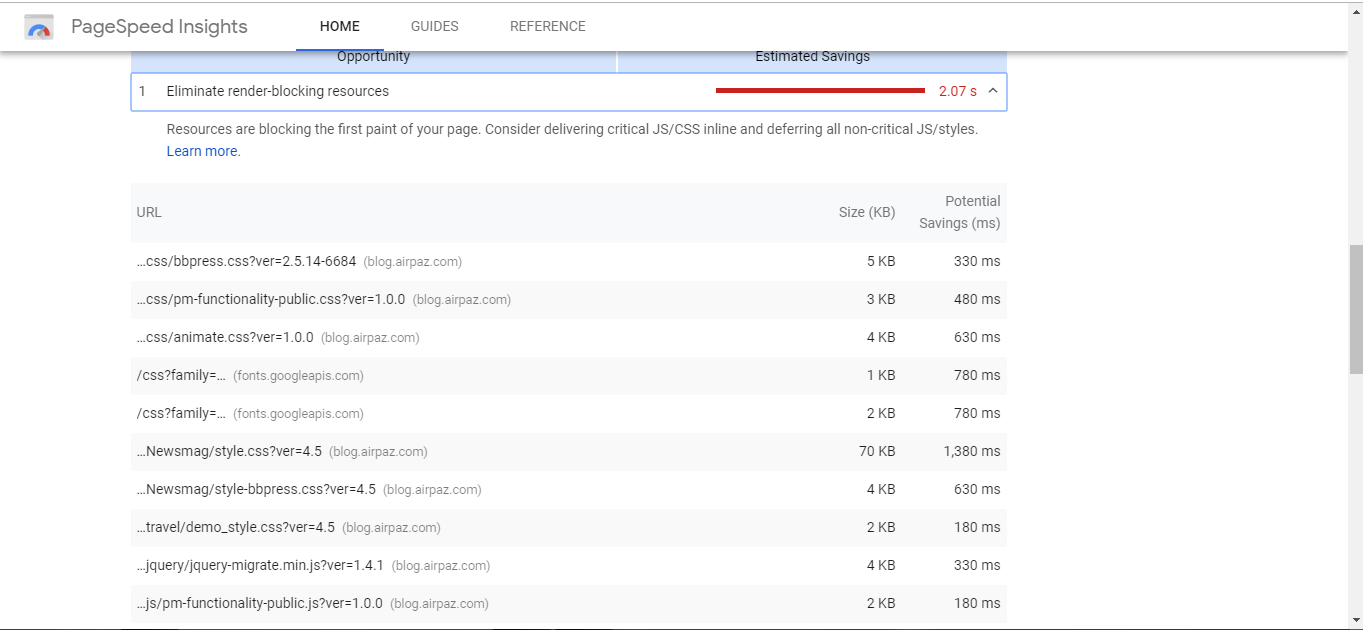Click the Estimated Savings column header
This screenshot has height=630, width=1363.
(x=812, y=57)
